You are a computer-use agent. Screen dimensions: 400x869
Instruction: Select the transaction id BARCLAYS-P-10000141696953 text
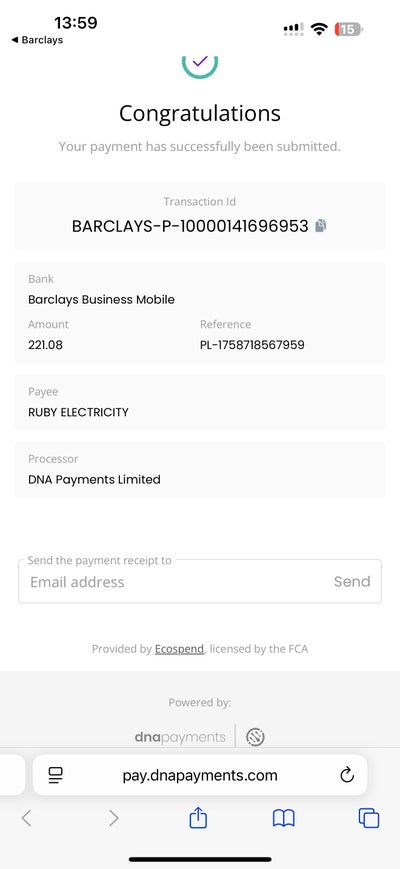click(190, 226)
